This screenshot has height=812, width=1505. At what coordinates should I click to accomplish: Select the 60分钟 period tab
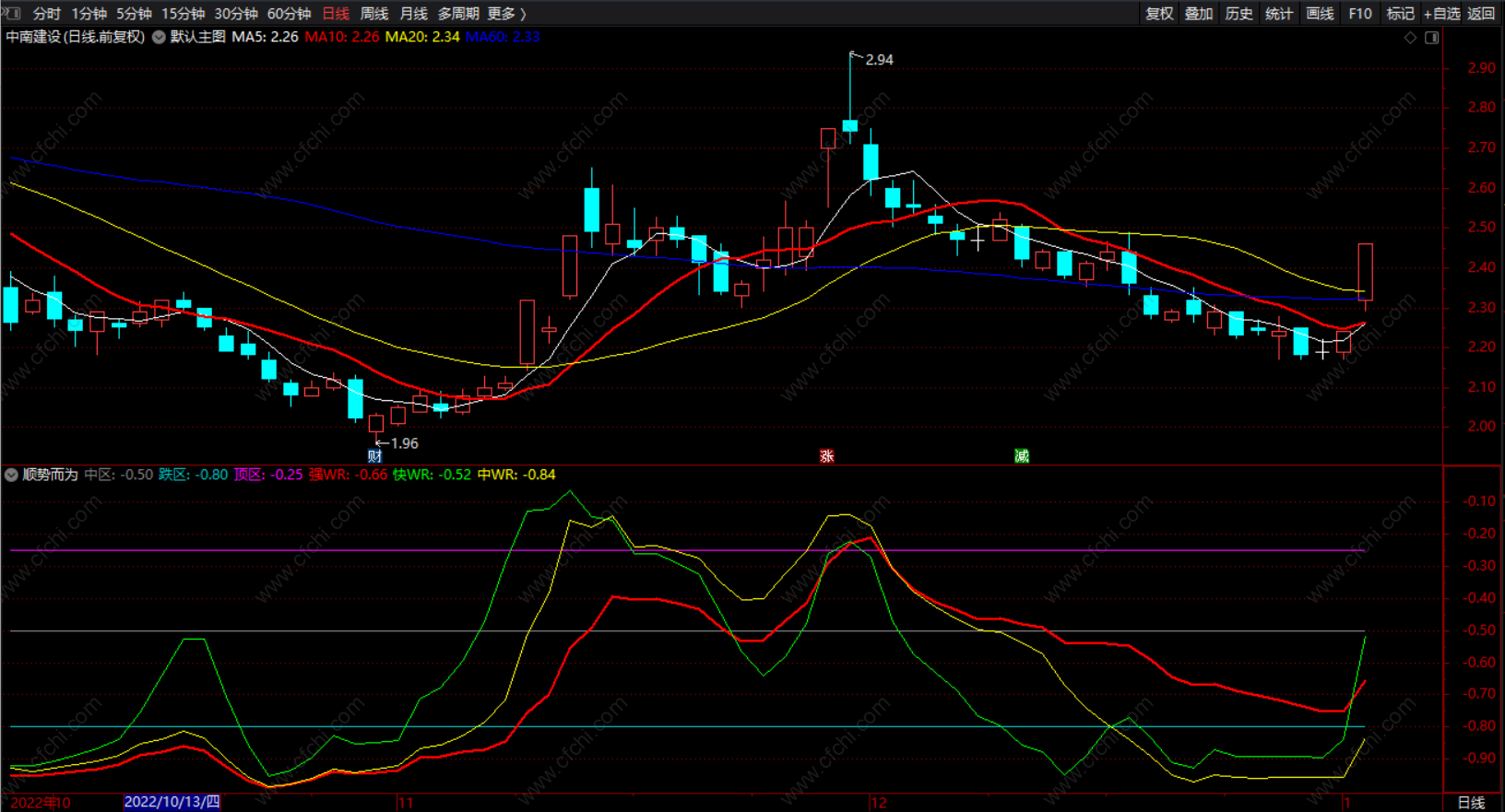290,14
